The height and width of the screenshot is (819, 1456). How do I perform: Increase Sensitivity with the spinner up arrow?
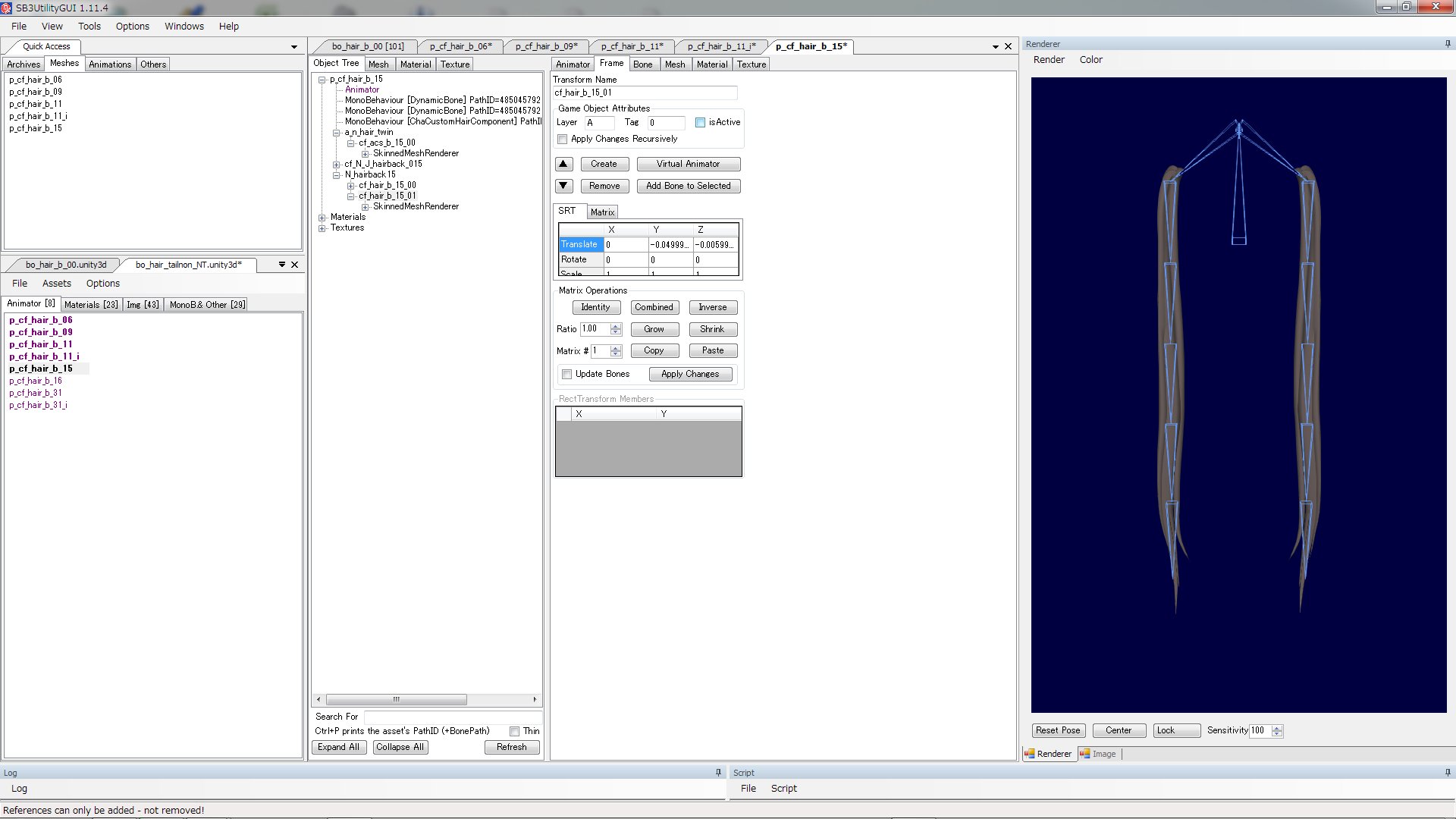pyautogui.click(x=1278, y=727)
